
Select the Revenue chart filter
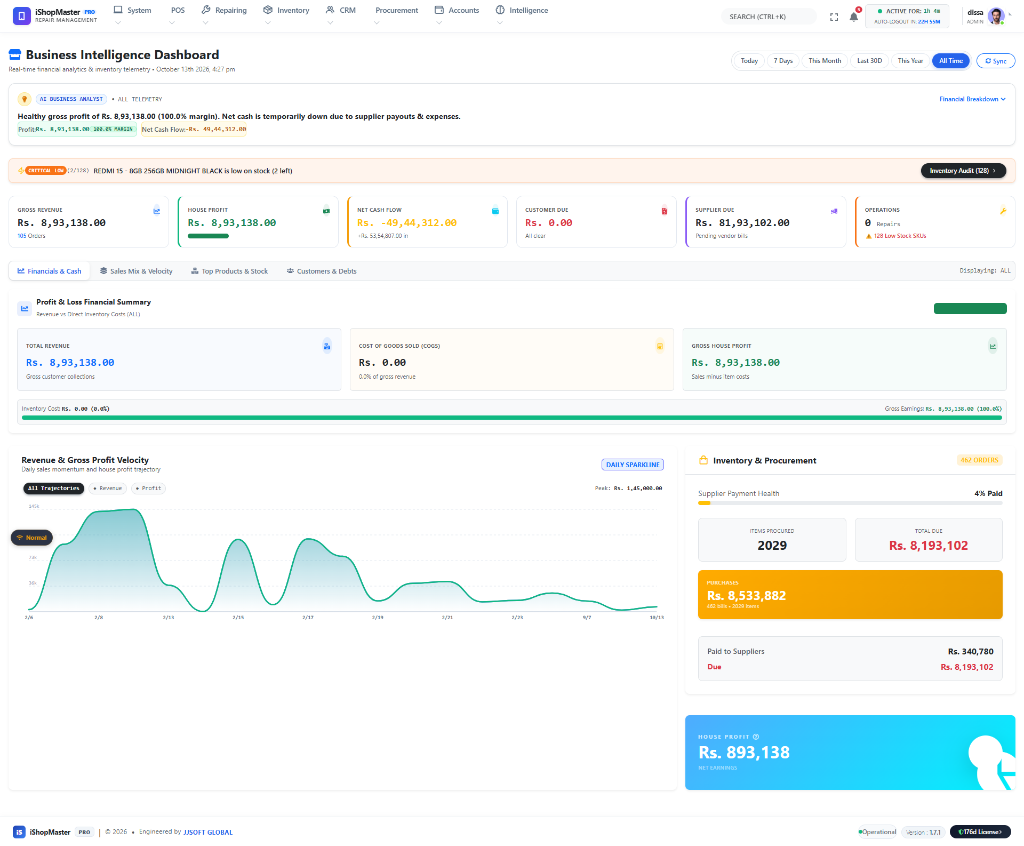[x=108, y=488]
